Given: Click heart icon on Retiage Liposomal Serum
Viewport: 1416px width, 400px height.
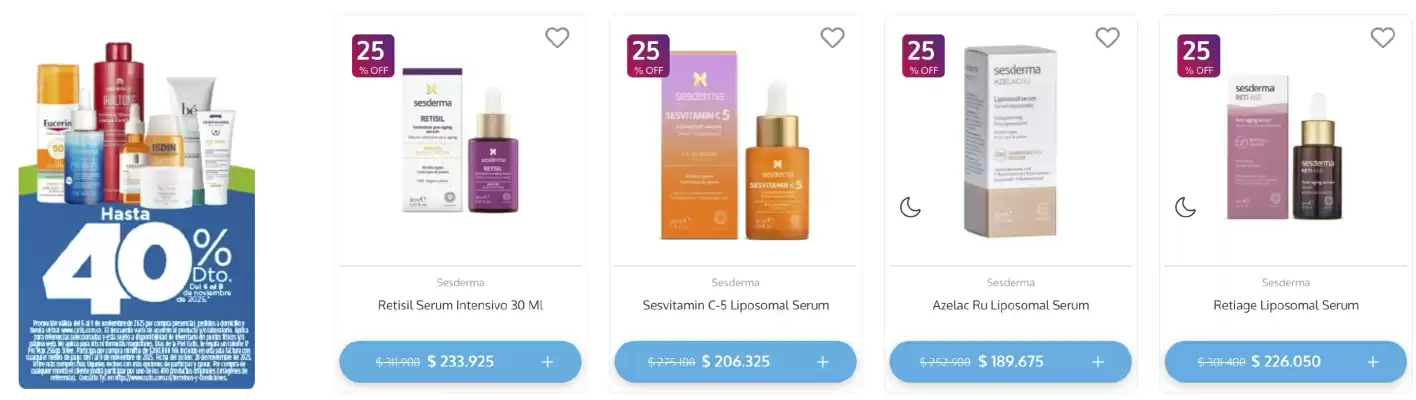Looking at the screenshot, I should [1382, 38].
